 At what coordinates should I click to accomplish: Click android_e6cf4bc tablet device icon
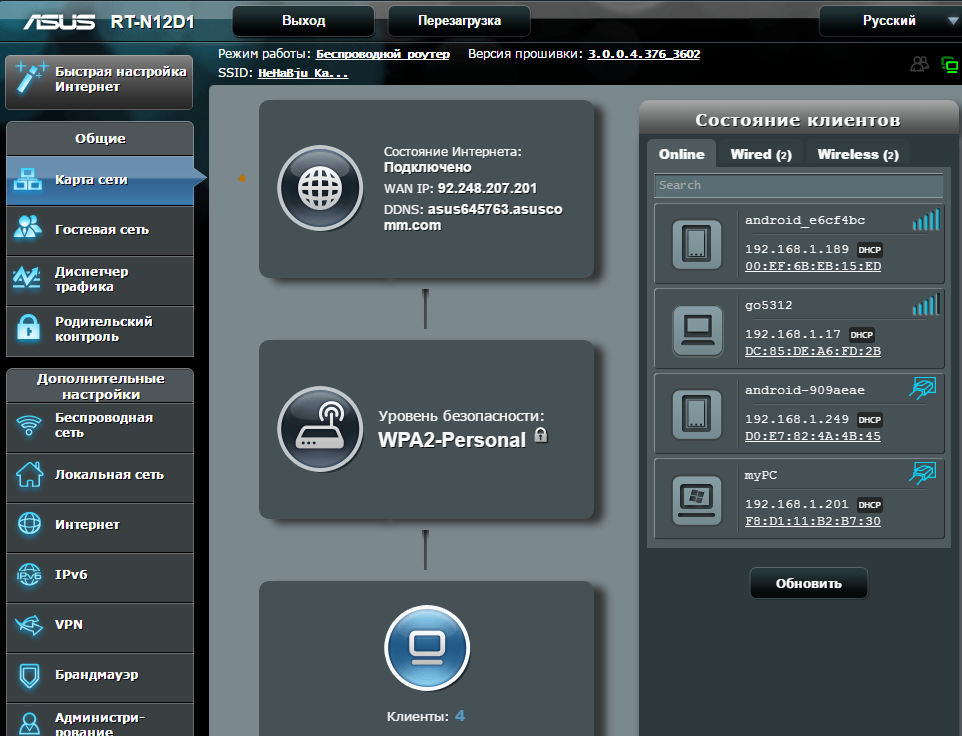point(696,244)
